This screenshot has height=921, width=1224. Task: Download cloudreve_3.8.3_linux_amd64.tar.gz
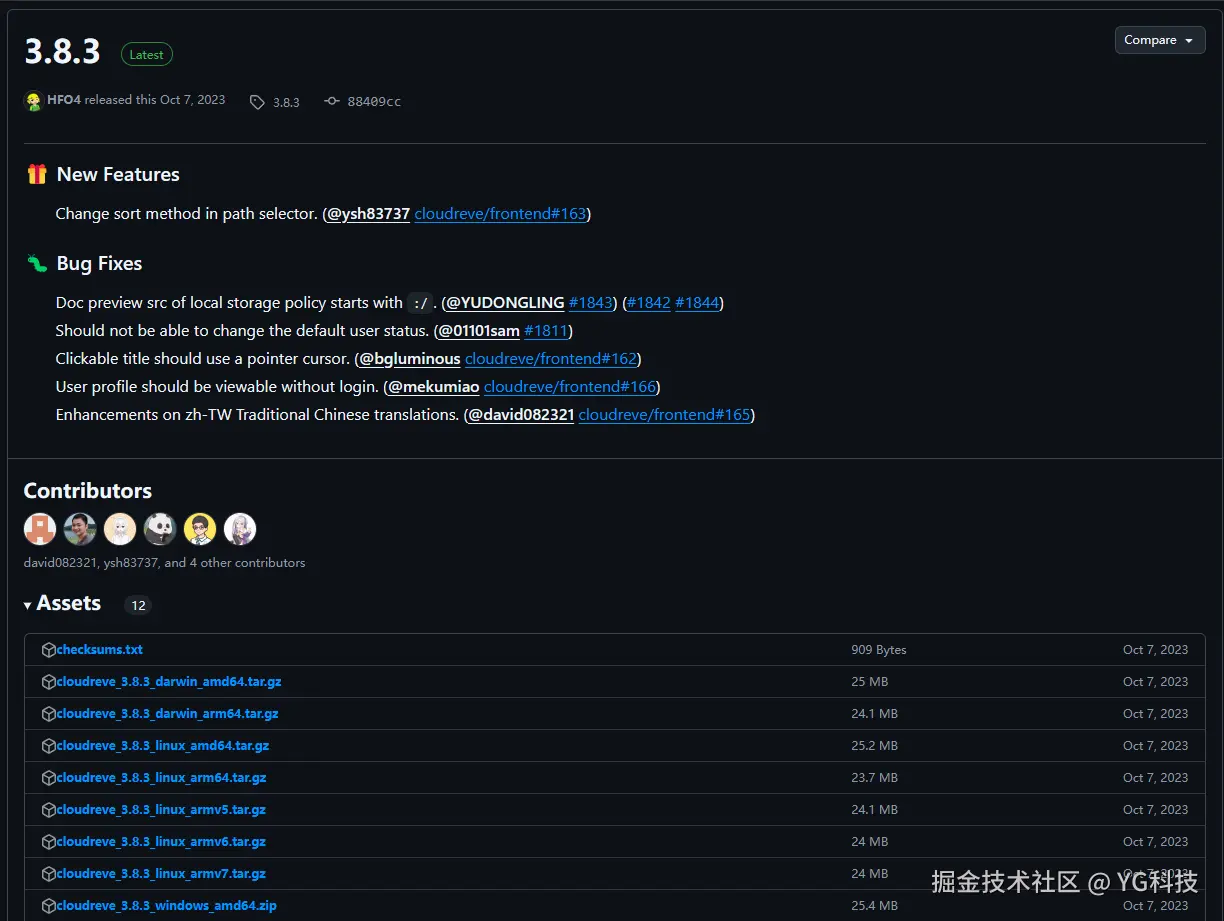(x=163, y=746)
